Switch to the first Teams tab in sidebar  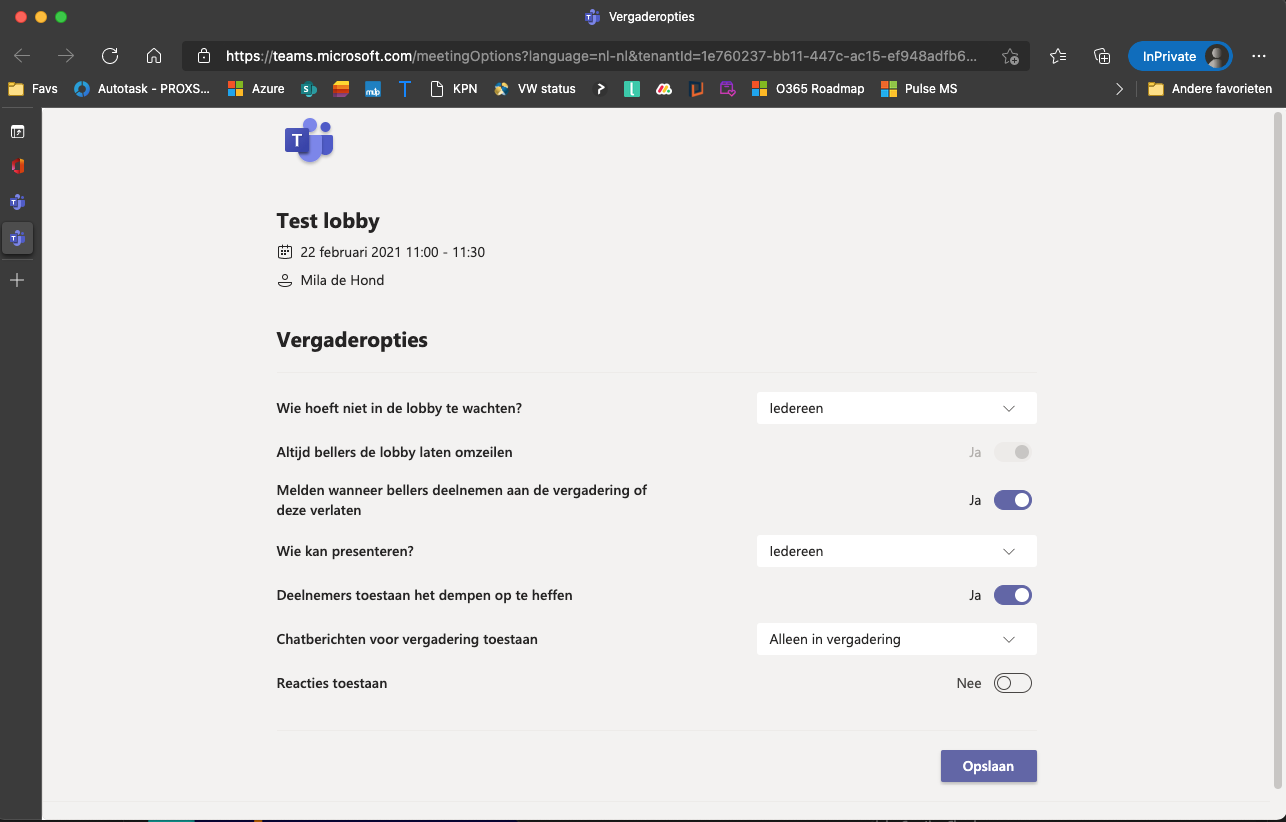[x=17, y=202]
